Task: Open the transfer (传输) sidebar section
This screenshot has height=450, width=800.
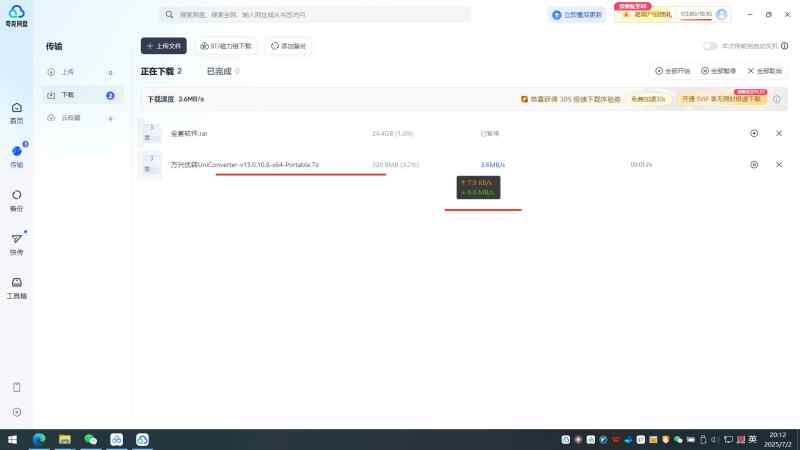Action: tap(16, 157)
